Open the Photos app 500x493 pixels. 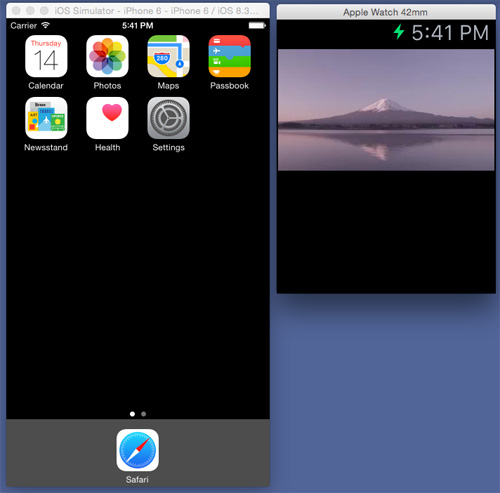click(107, 56)
